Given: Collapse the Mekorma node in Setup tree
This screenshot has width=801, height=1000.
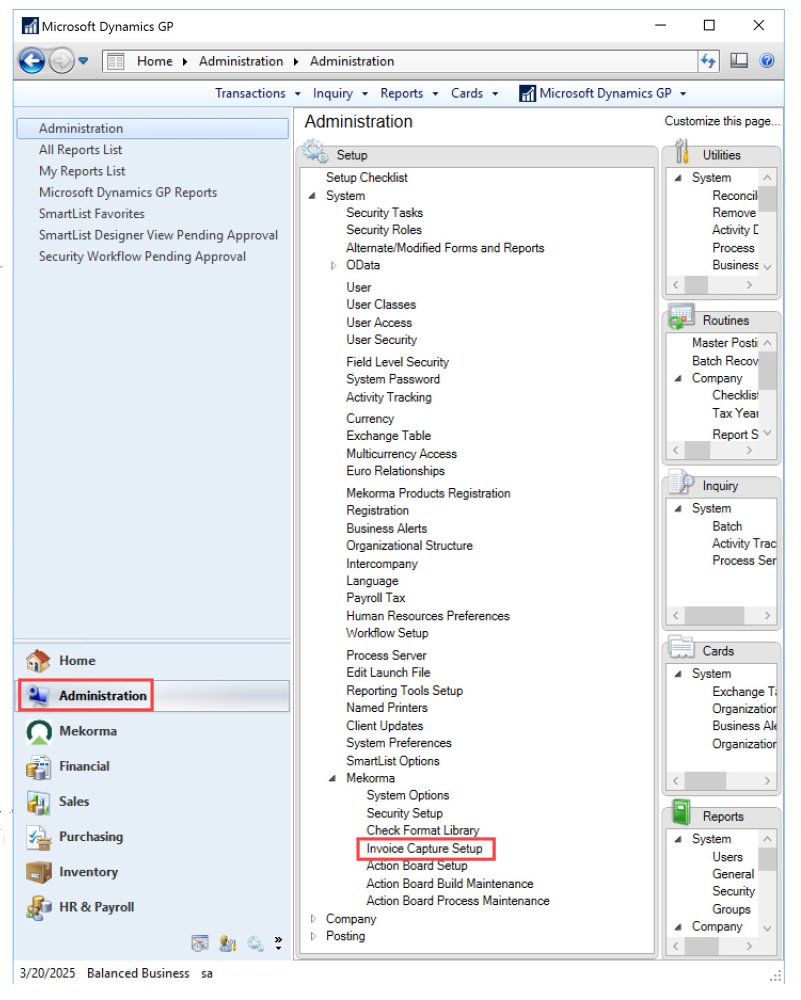Looking at the screenshot, I should (x=332, y=778).
